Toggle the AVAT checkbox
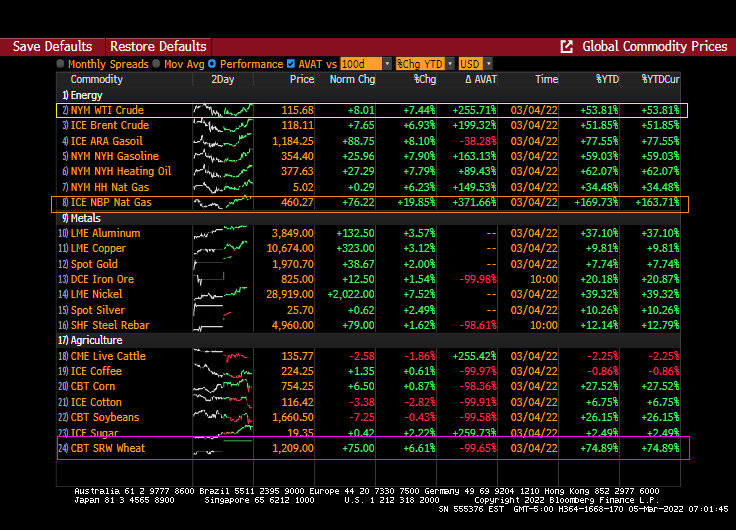Image resolution: width=736 pixels, height=530 pixels. click(x=291, y=64)
